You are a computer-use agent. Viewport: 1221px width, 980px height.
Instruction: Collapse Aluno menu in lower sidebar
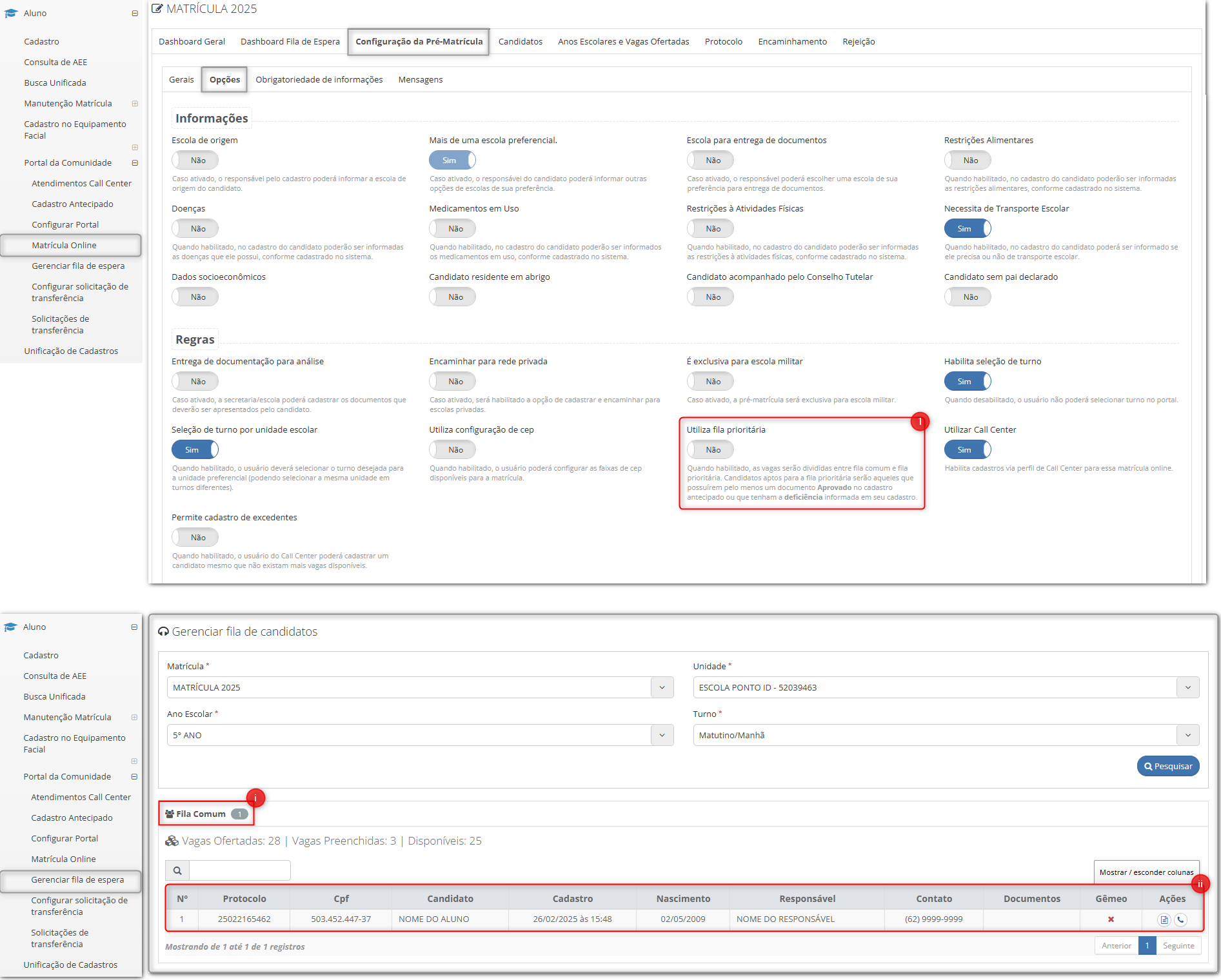(134, 627)
